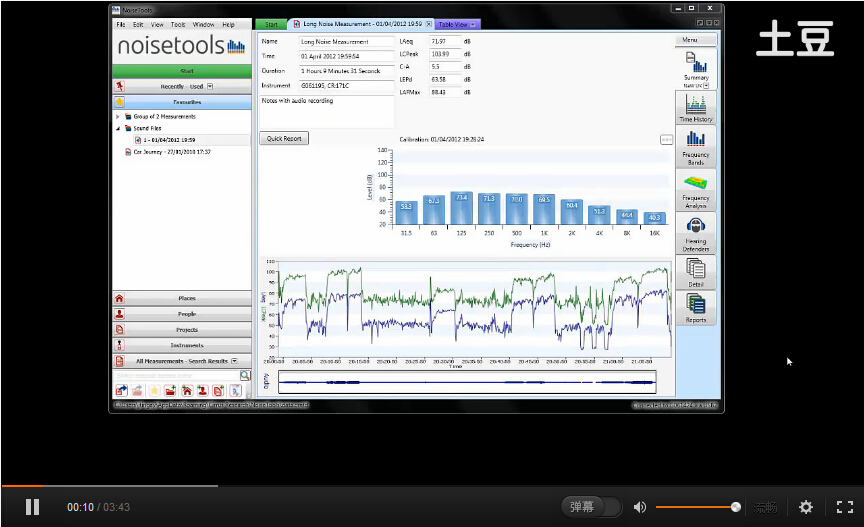Click the export arrow toolbar icon

(x=121, y=391)
